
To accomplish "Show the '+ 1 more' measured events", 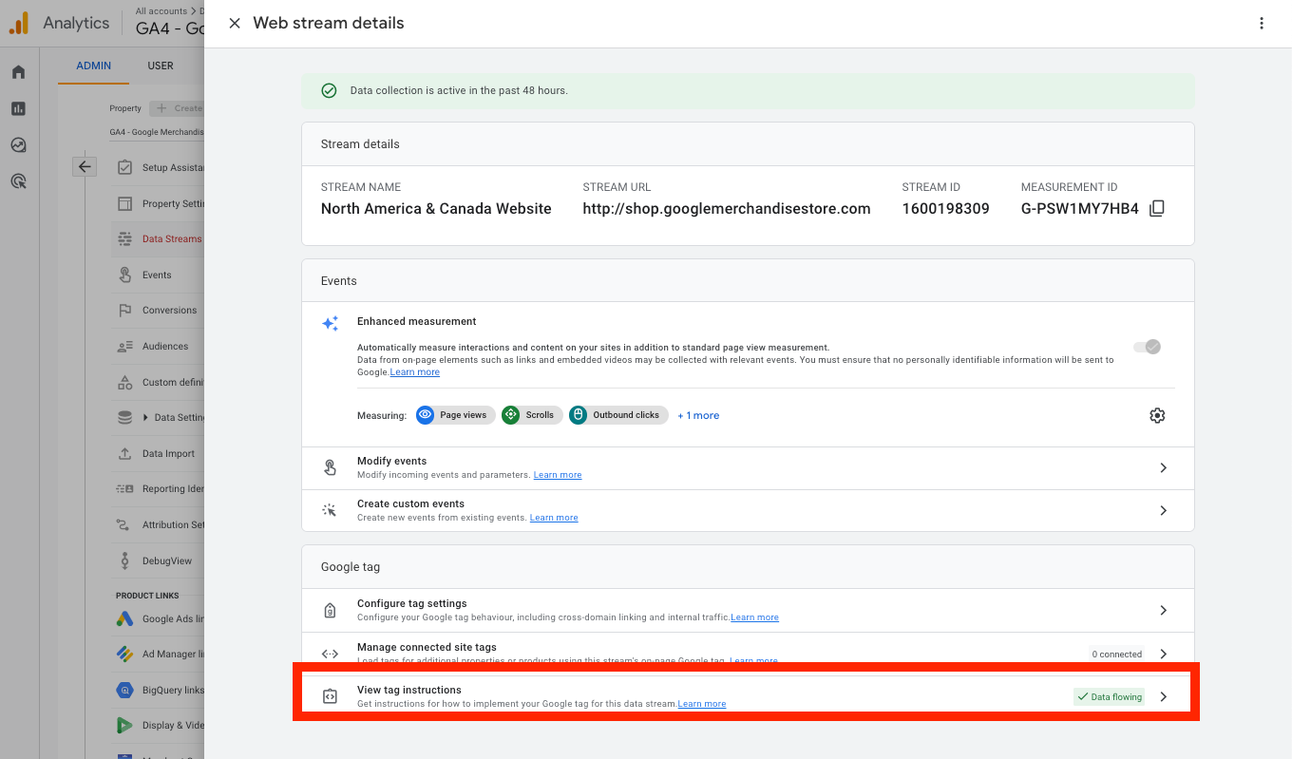I will tap(698, 415).
